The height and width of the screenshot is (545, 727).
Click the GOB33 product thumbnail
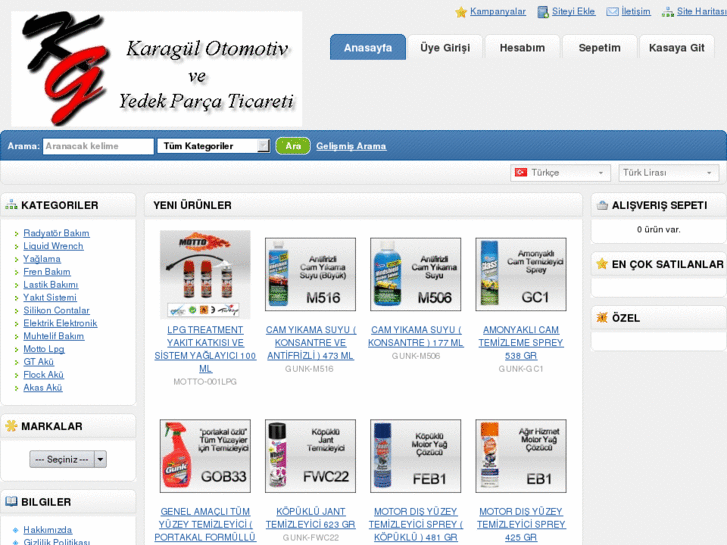205,456
